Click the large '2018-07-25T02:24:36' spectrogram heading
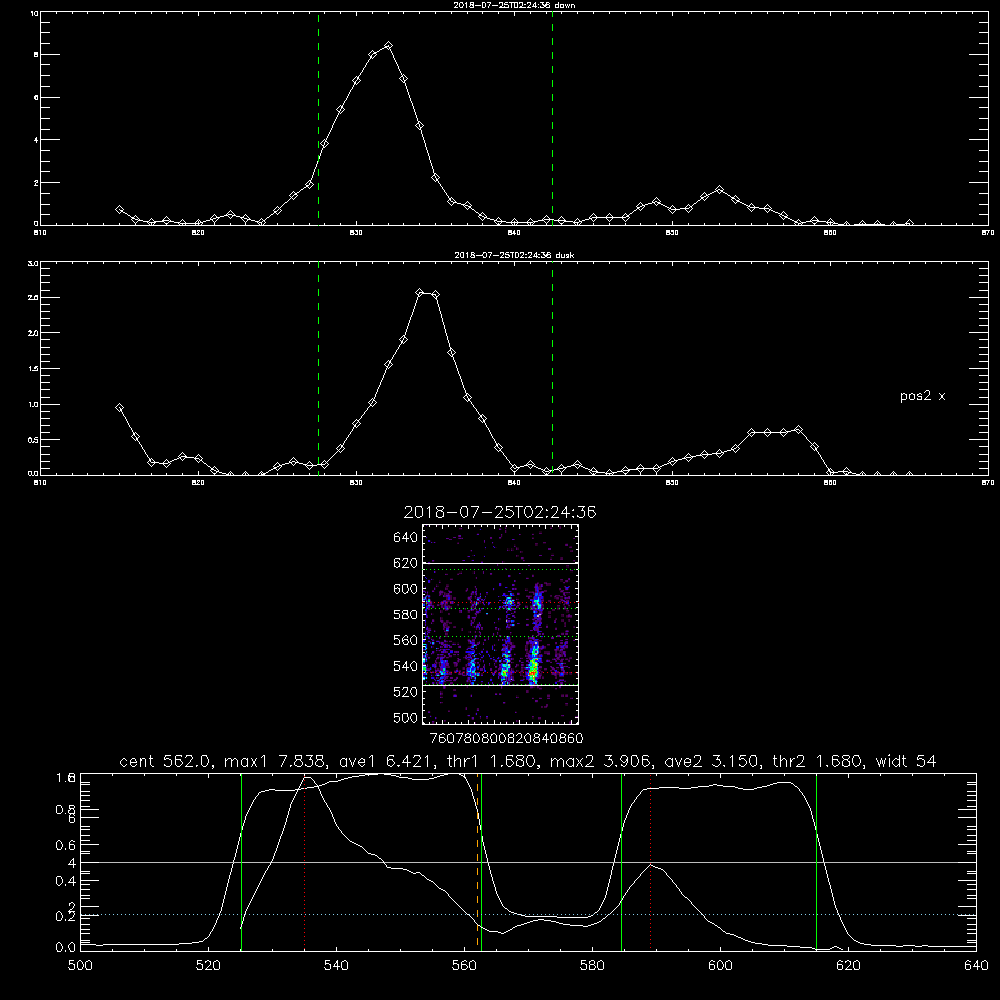The height and width of the screenshot is (1000, 1000). click(500, 512)
